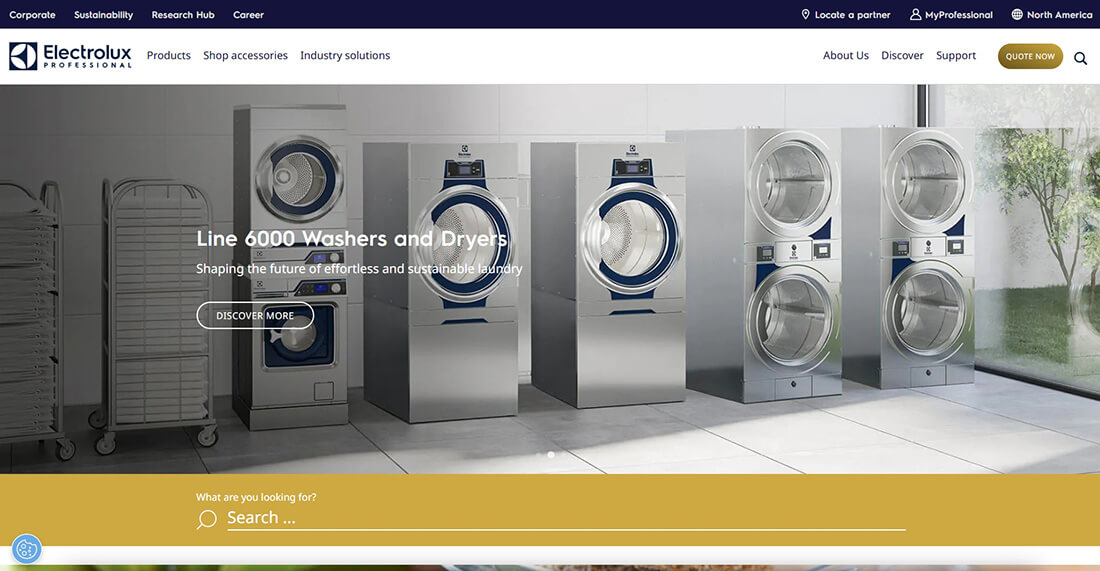The width and height of the screenshot is (1100, 571).
Task: Click the Electrolux Professional logo
Action: 70,56
